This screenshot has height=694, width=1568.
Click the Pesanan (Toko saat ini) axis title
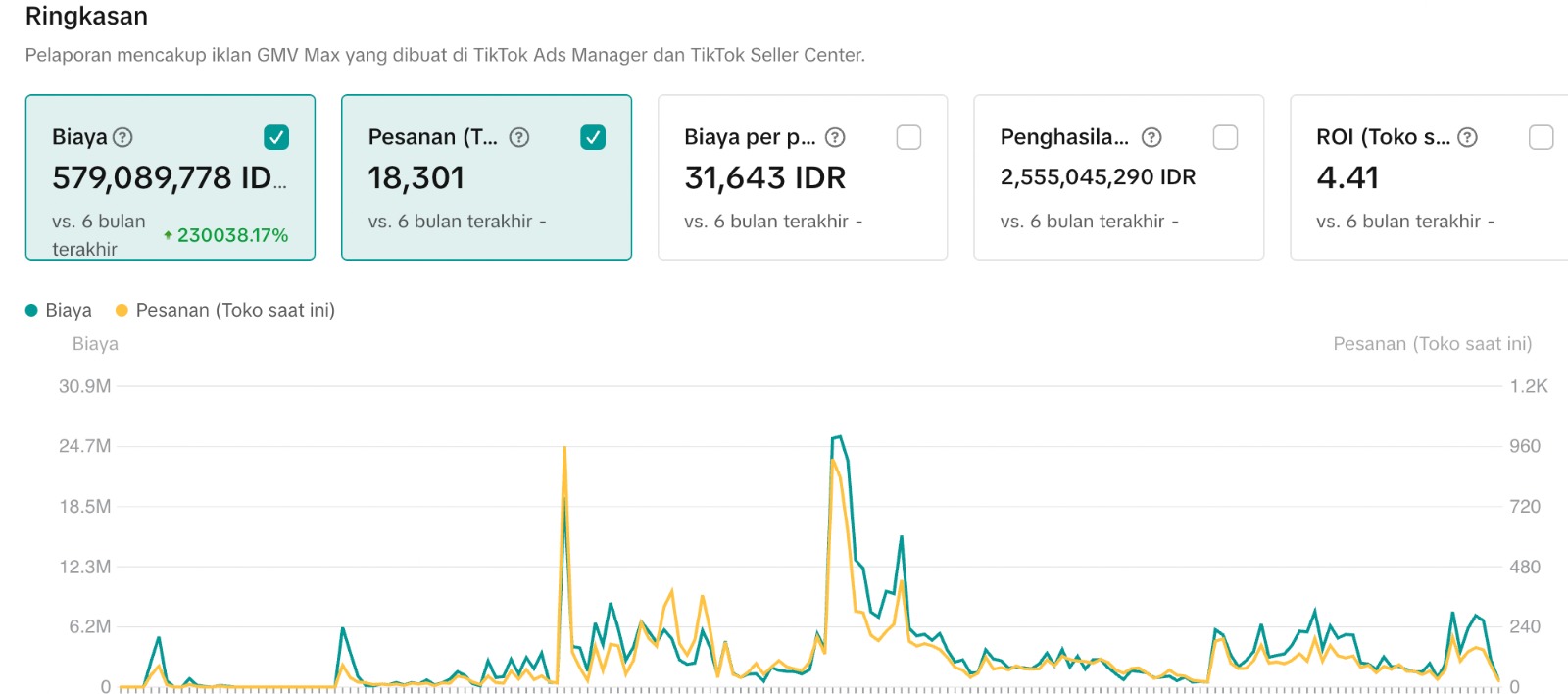[x=1432, y=344]
